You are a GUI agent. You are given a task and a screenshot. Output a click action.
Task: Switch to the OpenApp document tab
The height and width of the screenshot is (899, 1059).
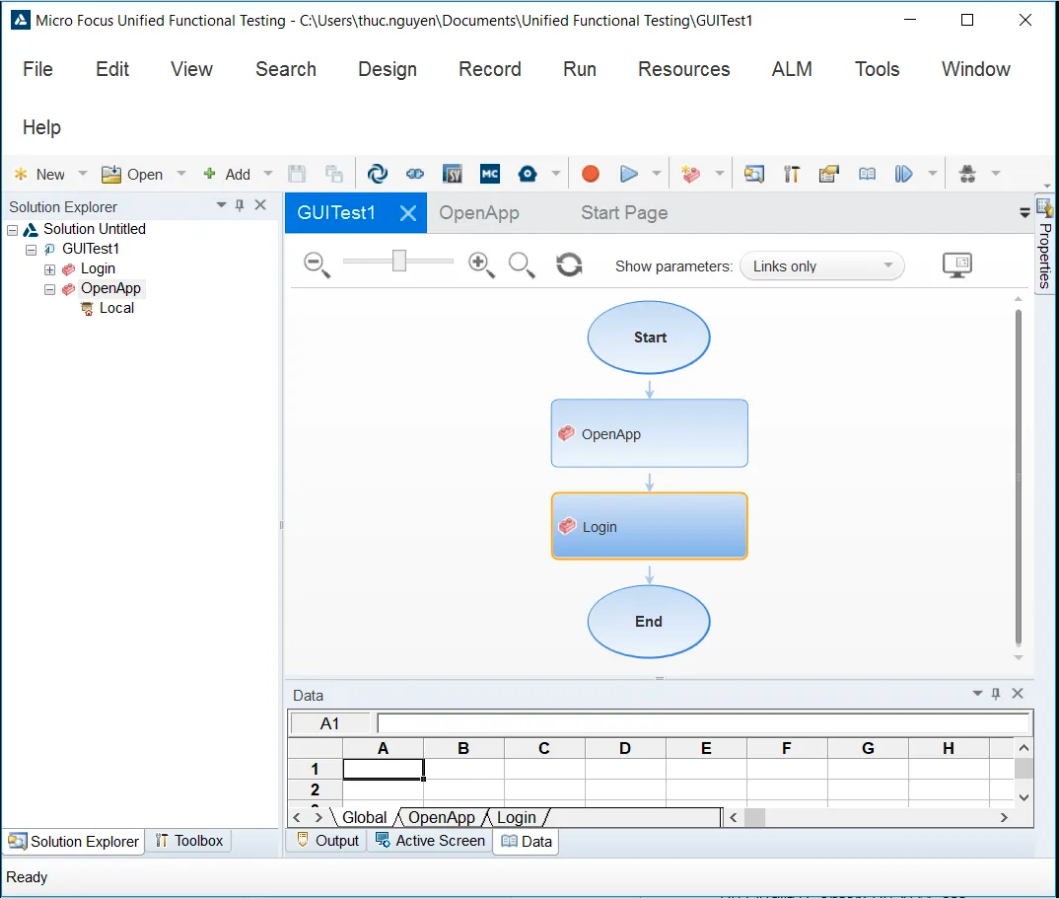(x=479, y=213)
